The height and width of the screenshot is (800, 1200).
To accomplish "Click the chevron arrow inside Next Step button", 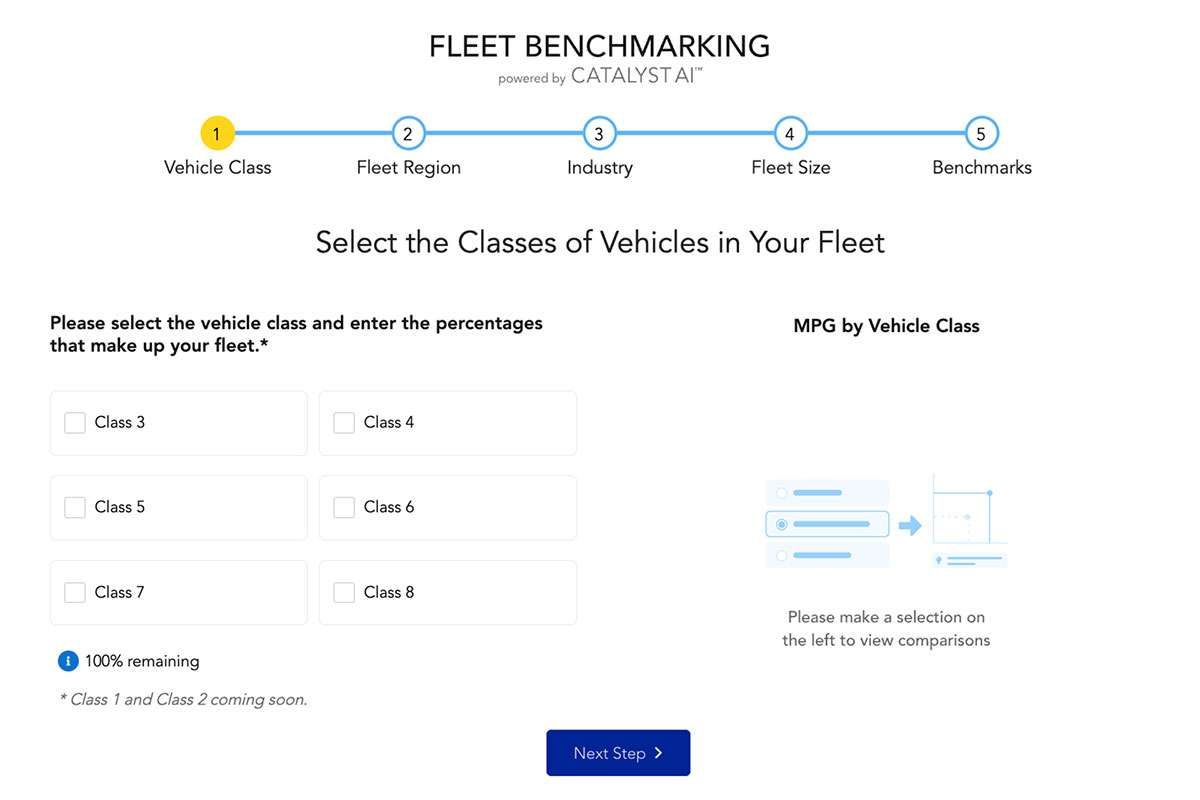I will (658, 752).
